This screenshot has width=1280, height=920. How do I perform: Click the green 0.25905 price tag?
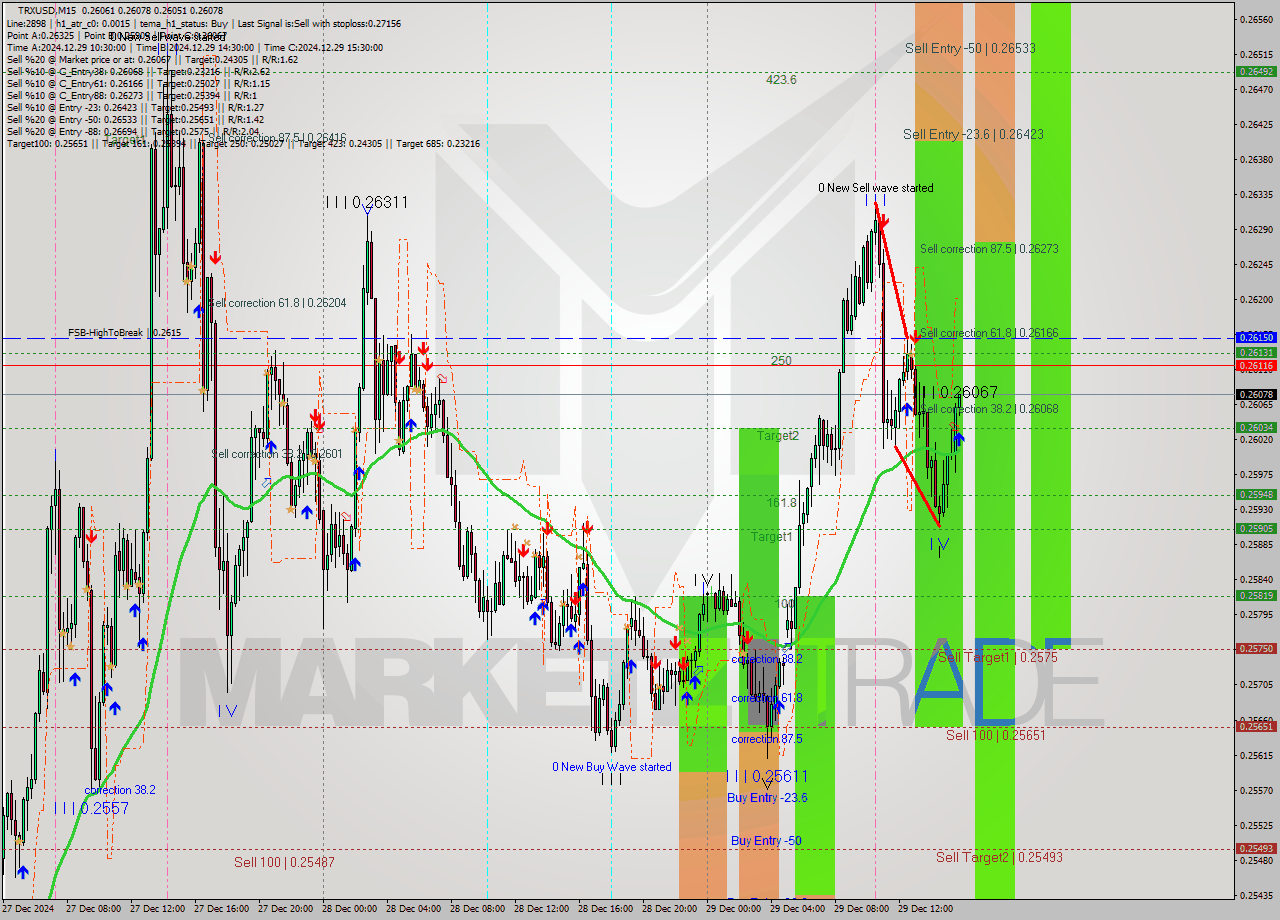point(1256,528)
